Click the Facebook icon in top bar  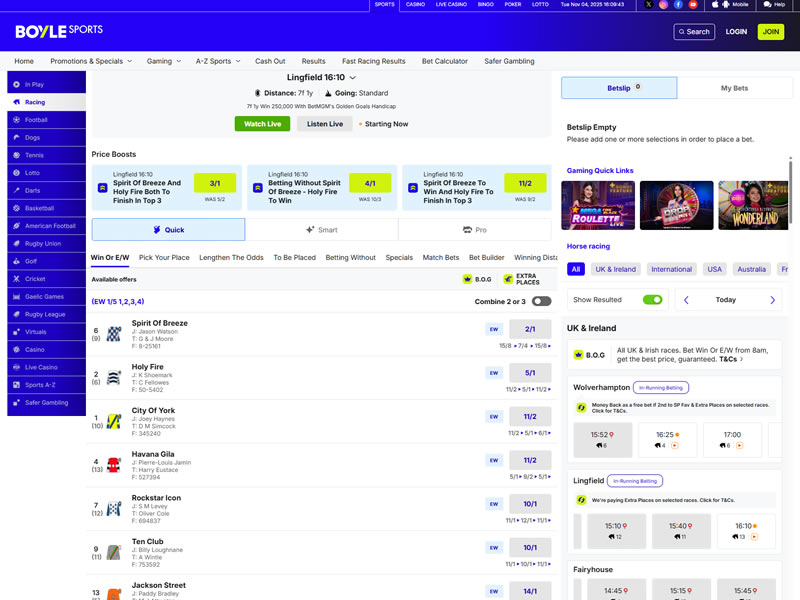(x=678, y=5)
